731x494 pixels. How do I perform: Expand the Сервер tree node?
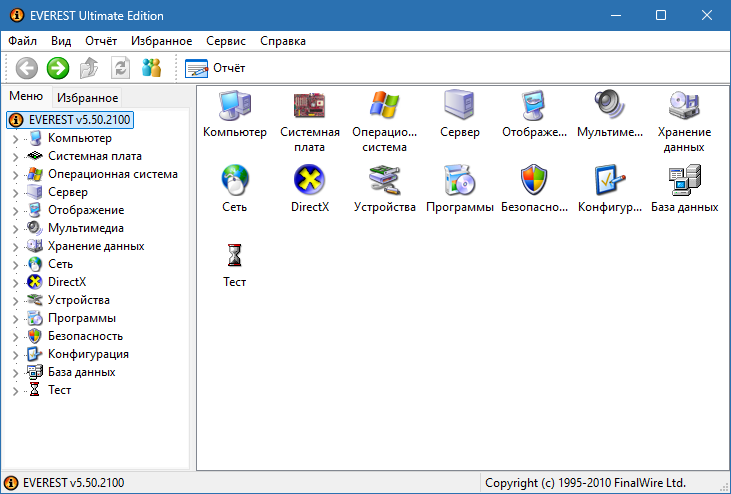15,192
